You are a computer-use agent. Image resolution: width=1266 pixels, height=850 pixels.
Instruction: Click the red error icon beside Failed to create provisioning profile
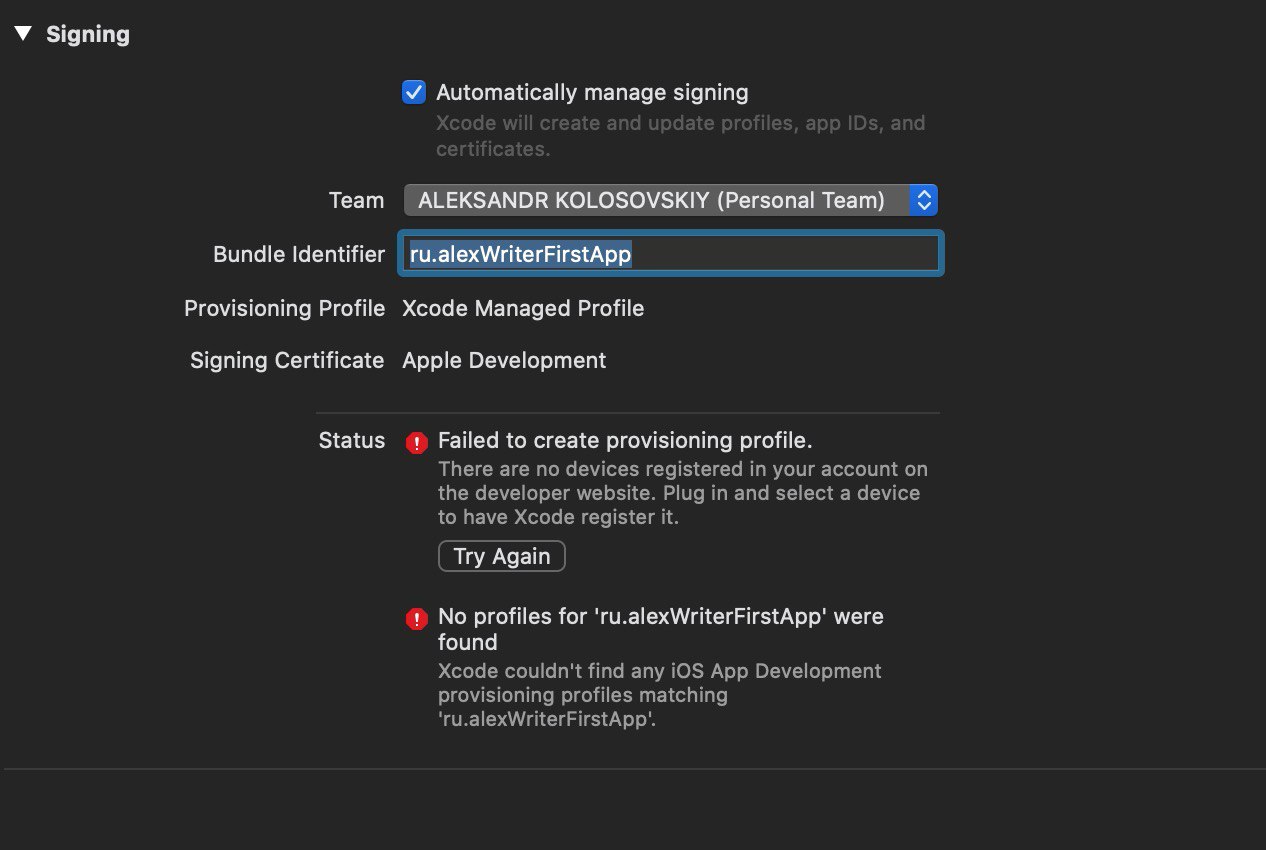click(417, 442)
